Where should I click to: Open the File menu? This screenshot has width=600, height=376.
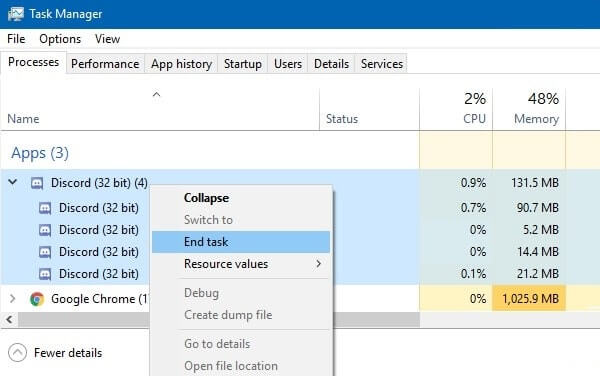click(x=16, y=39)
